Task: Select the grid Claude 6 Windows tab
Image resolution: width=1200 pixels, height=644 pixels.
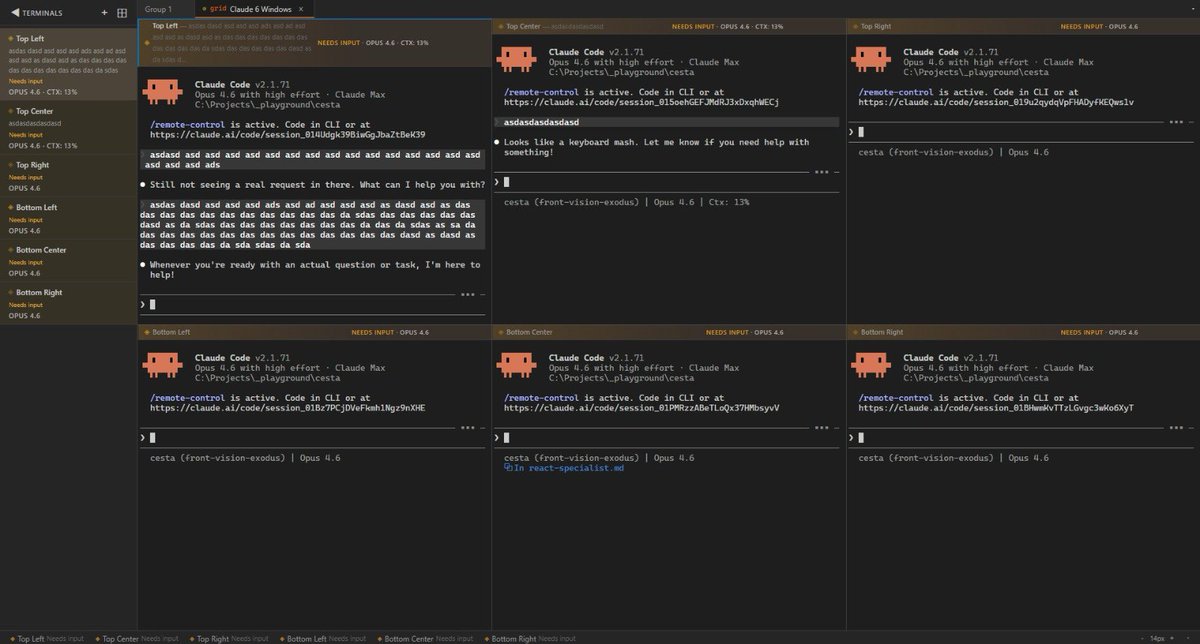Action: point(253,9)
